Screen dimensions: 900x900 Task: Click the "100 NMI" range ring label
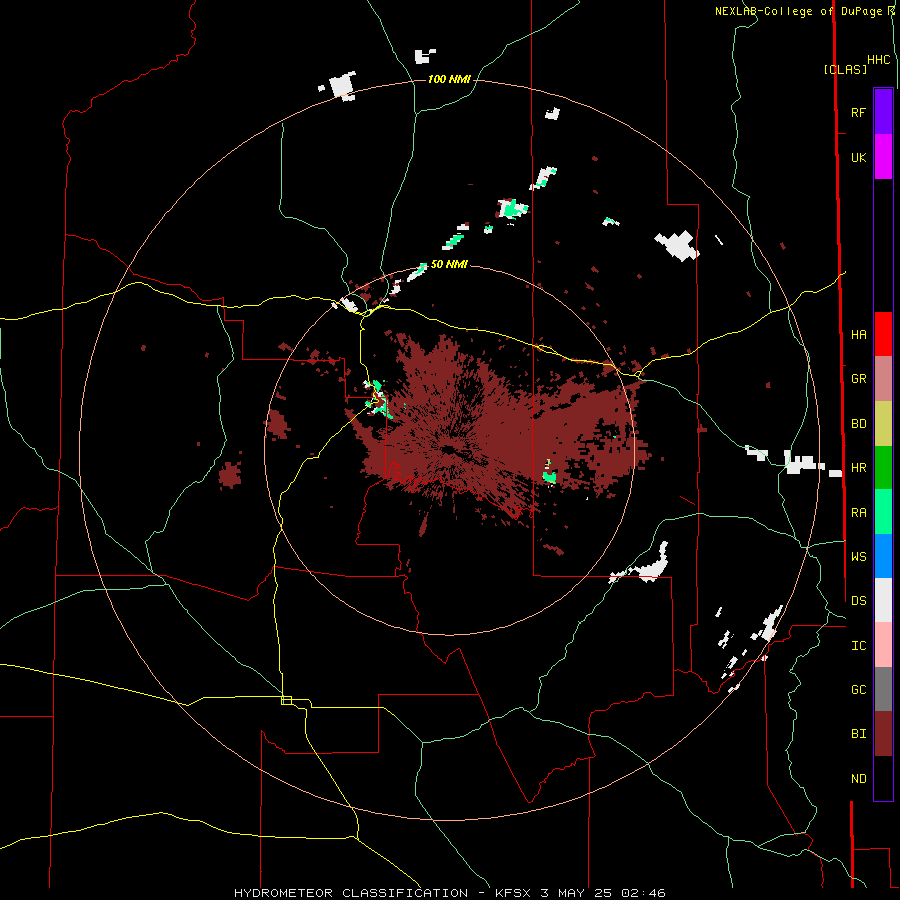pyautogui.click(x=449, y=79)
